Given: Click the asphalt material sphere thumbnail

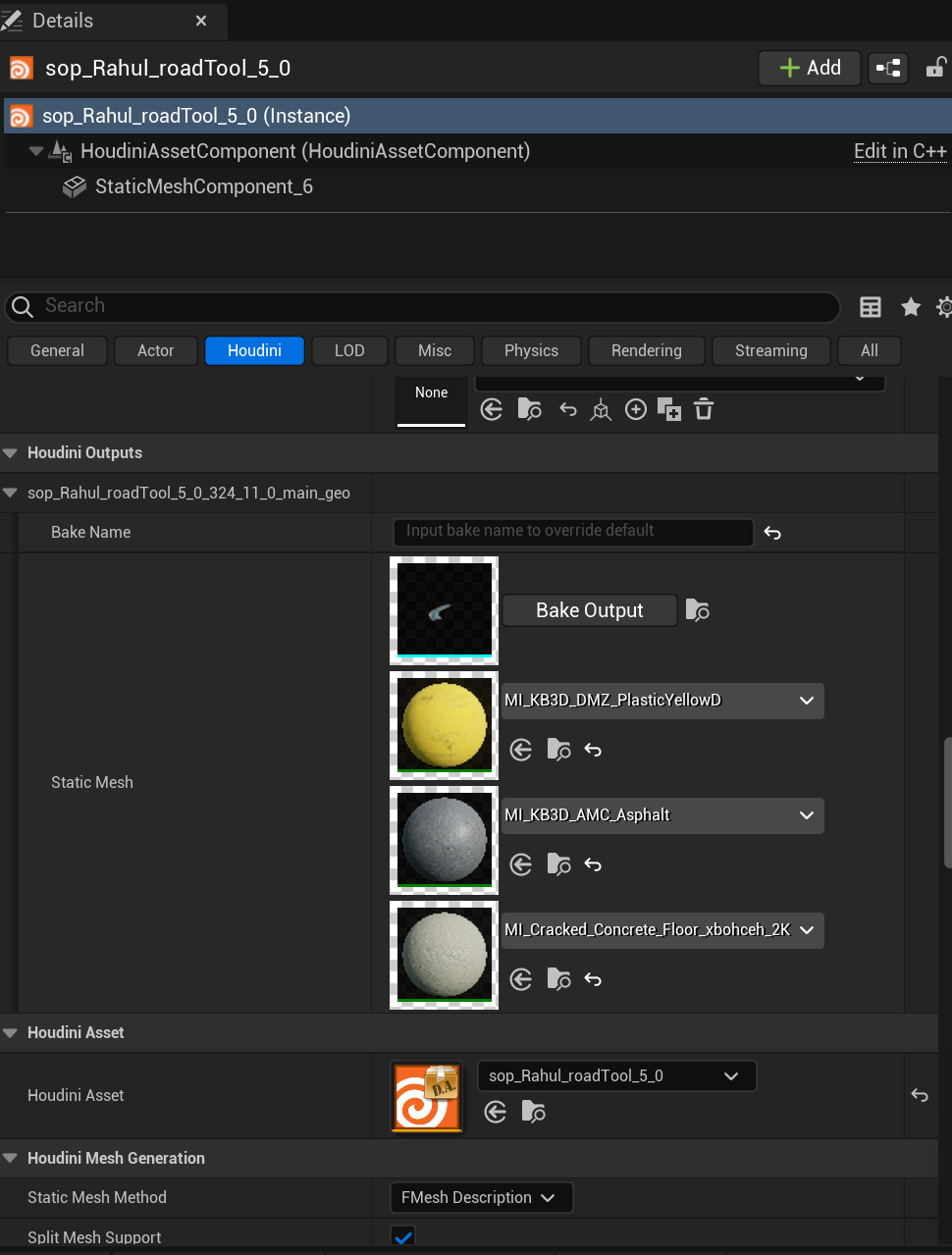Looking at the screenshot, I should point(443,840).
